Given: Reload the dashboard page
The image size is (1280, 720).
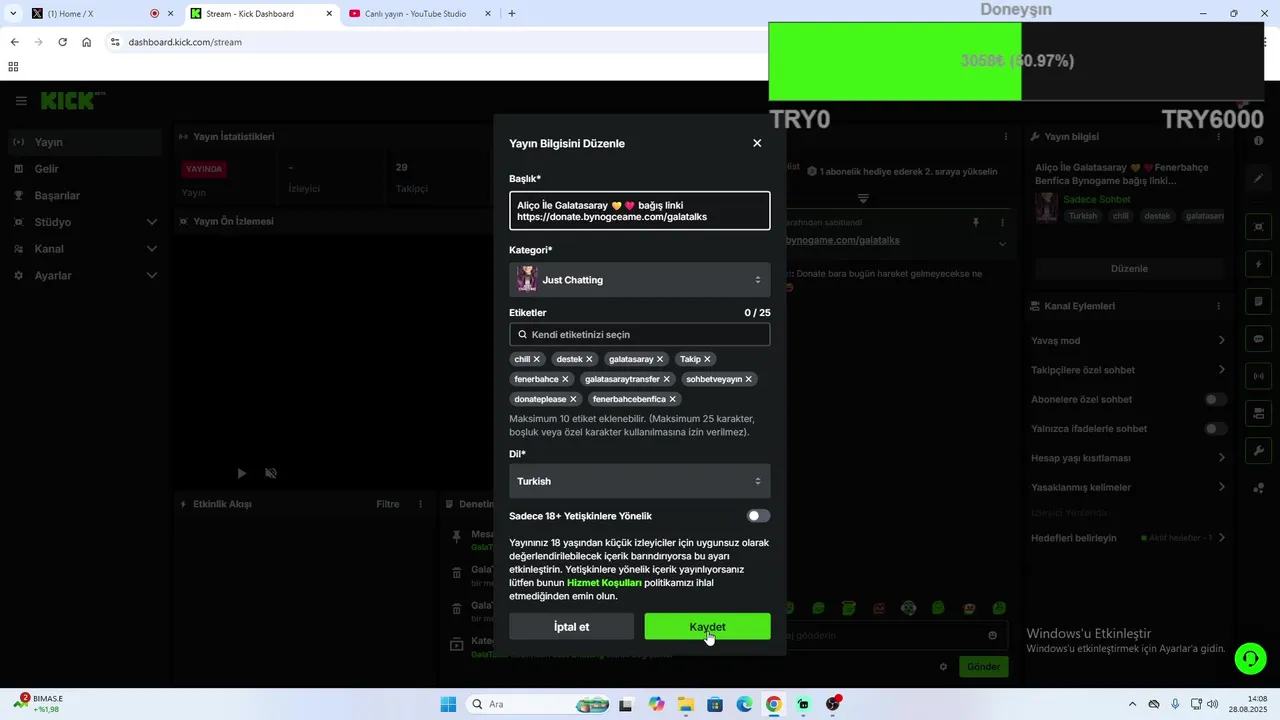Looking at the screenshot, I should pos(62,42).
